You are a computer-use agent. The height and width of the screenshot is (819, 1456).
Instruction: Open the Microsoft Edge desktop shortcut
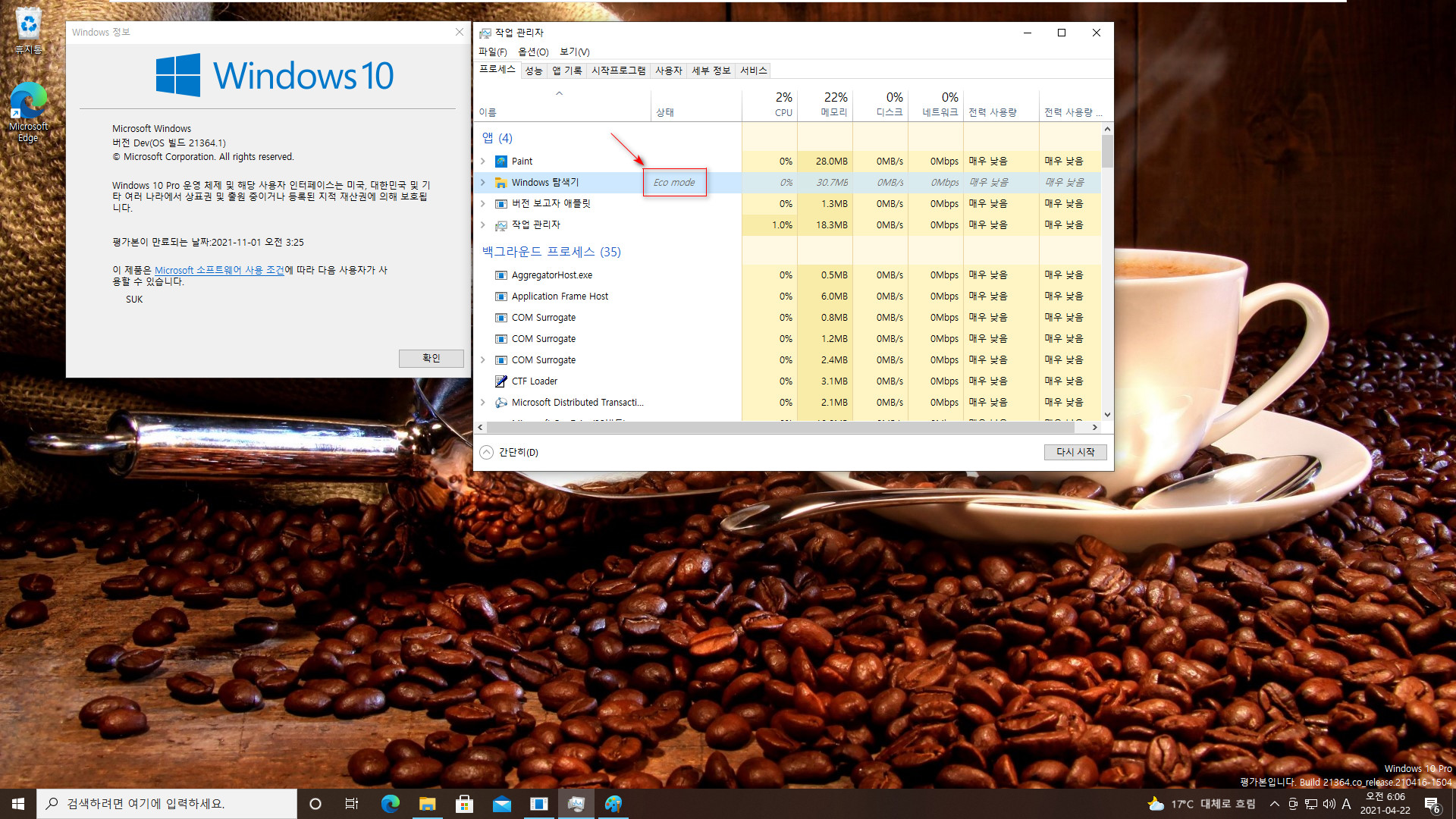point(28,111)
